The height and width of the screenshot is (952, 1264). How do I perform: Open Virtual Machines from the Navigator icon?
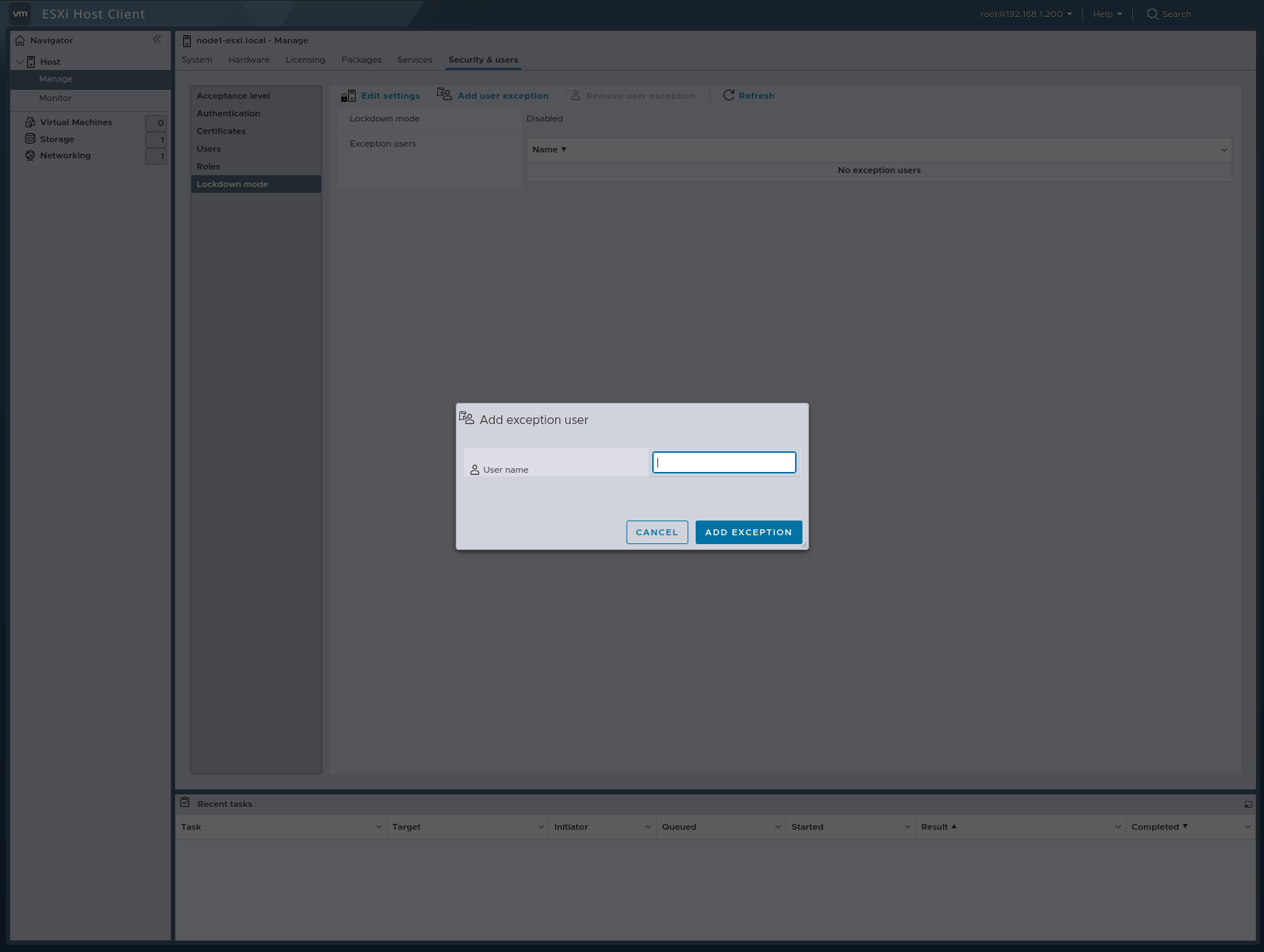[x=29, y=121]
